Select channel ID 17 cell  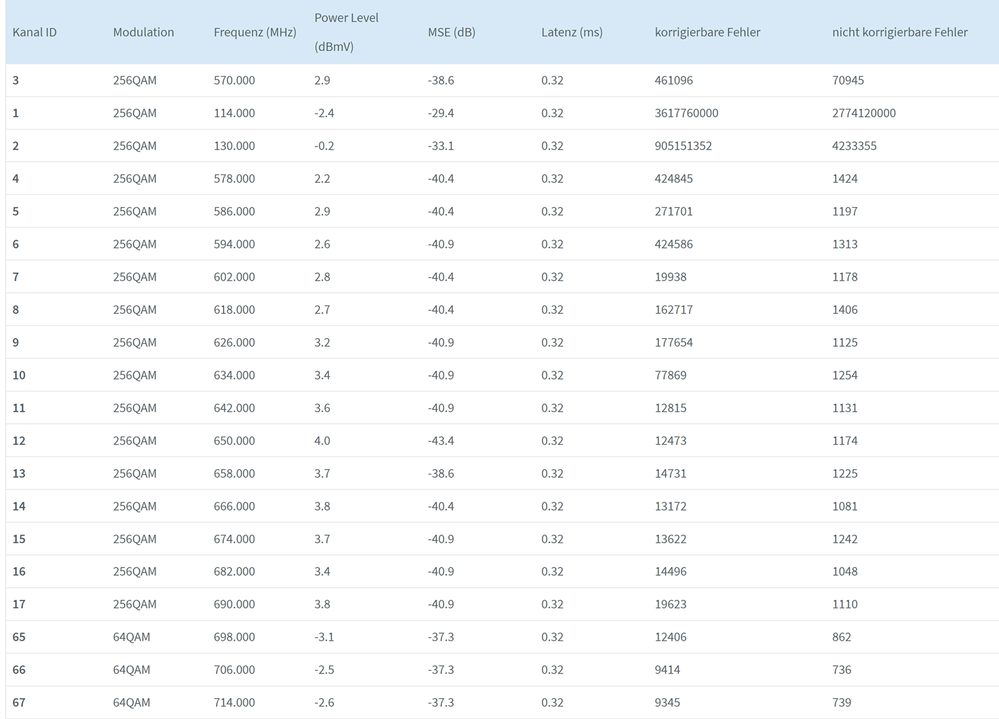click(x=19, y=604)
